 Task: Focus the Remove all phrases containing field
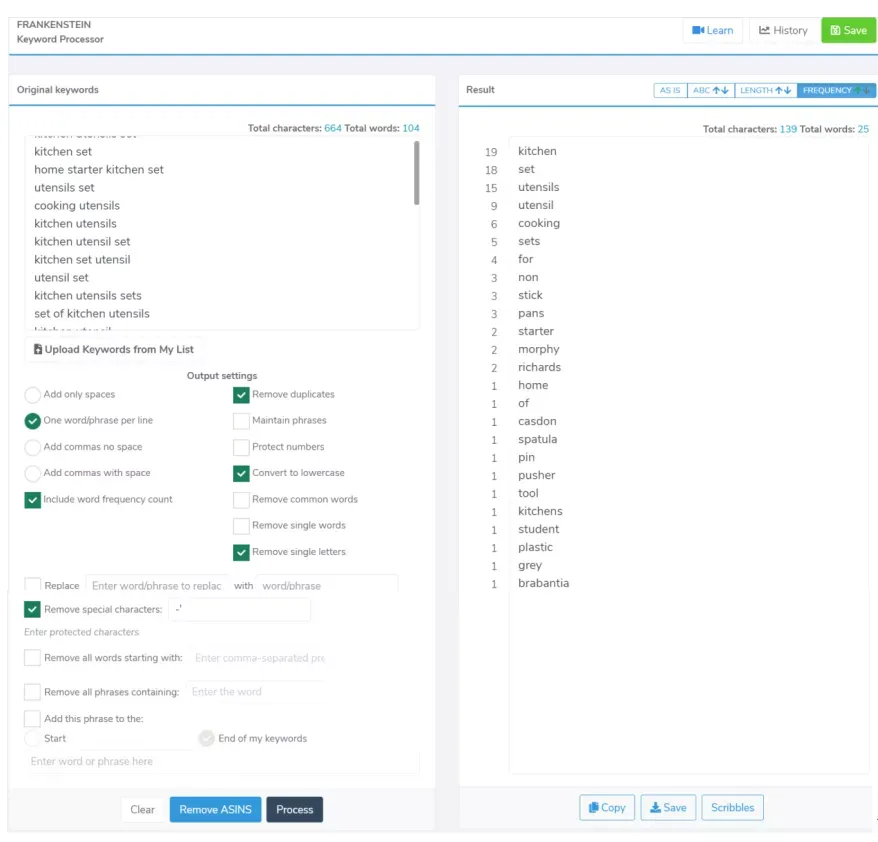(256, 692)
